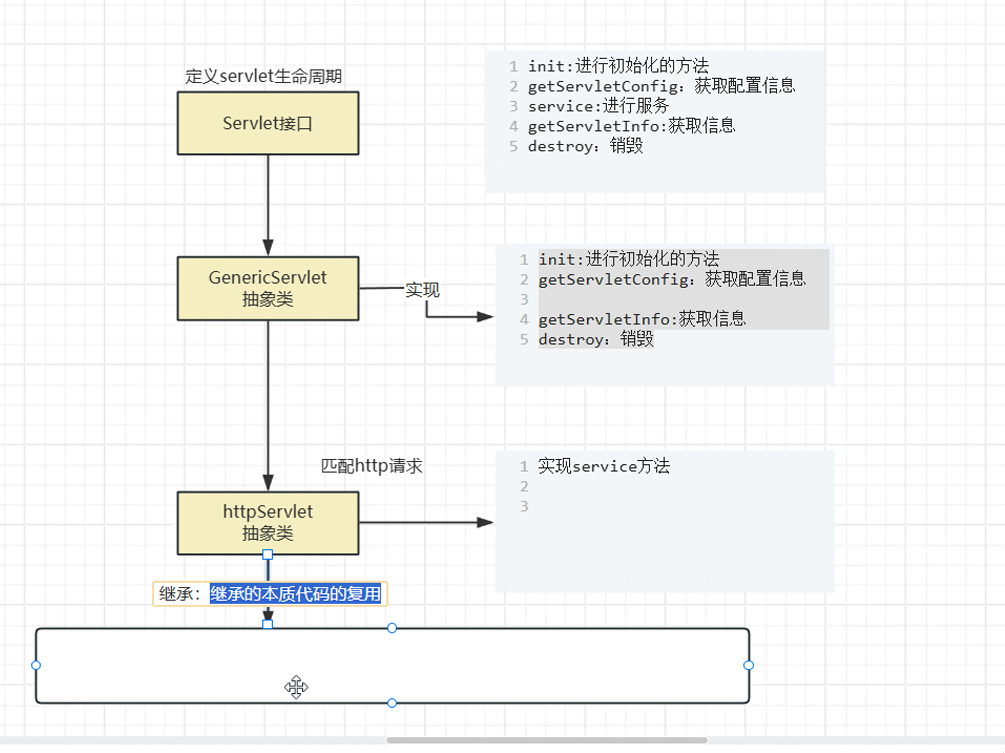Screen dimensions: 1005x753
Task: Click 'init:进行初始化的方法' in the top code block
Action: (x=619, y=65)
